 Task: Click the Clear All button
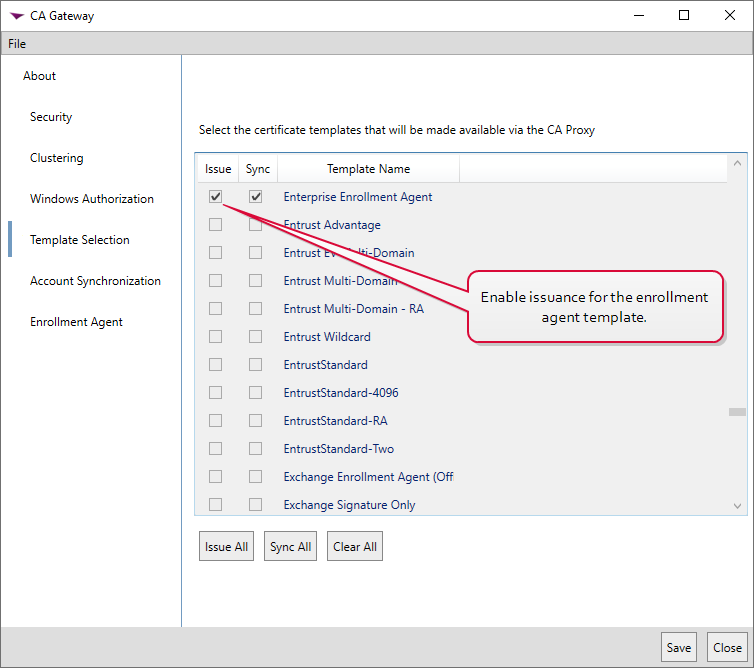[355, 547]
